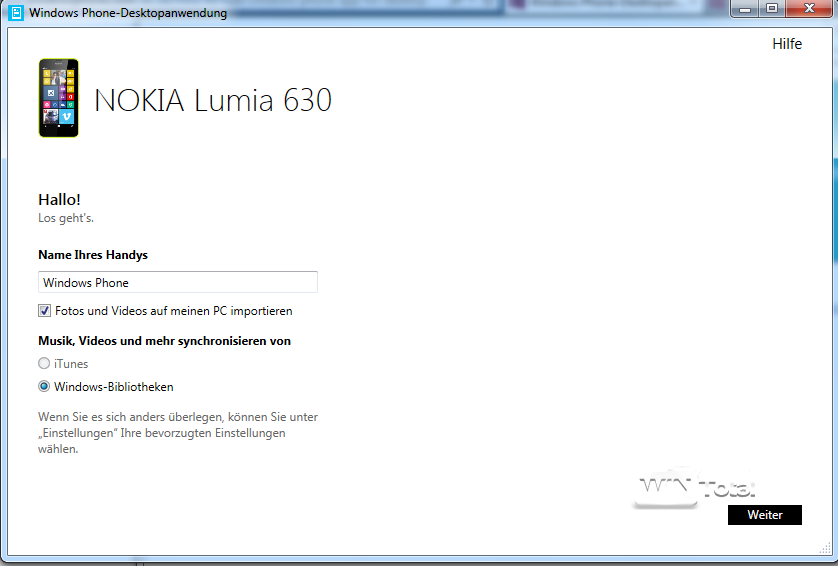
Task: Close the Windows Phone desktop application window
Action: coord(809,9)
